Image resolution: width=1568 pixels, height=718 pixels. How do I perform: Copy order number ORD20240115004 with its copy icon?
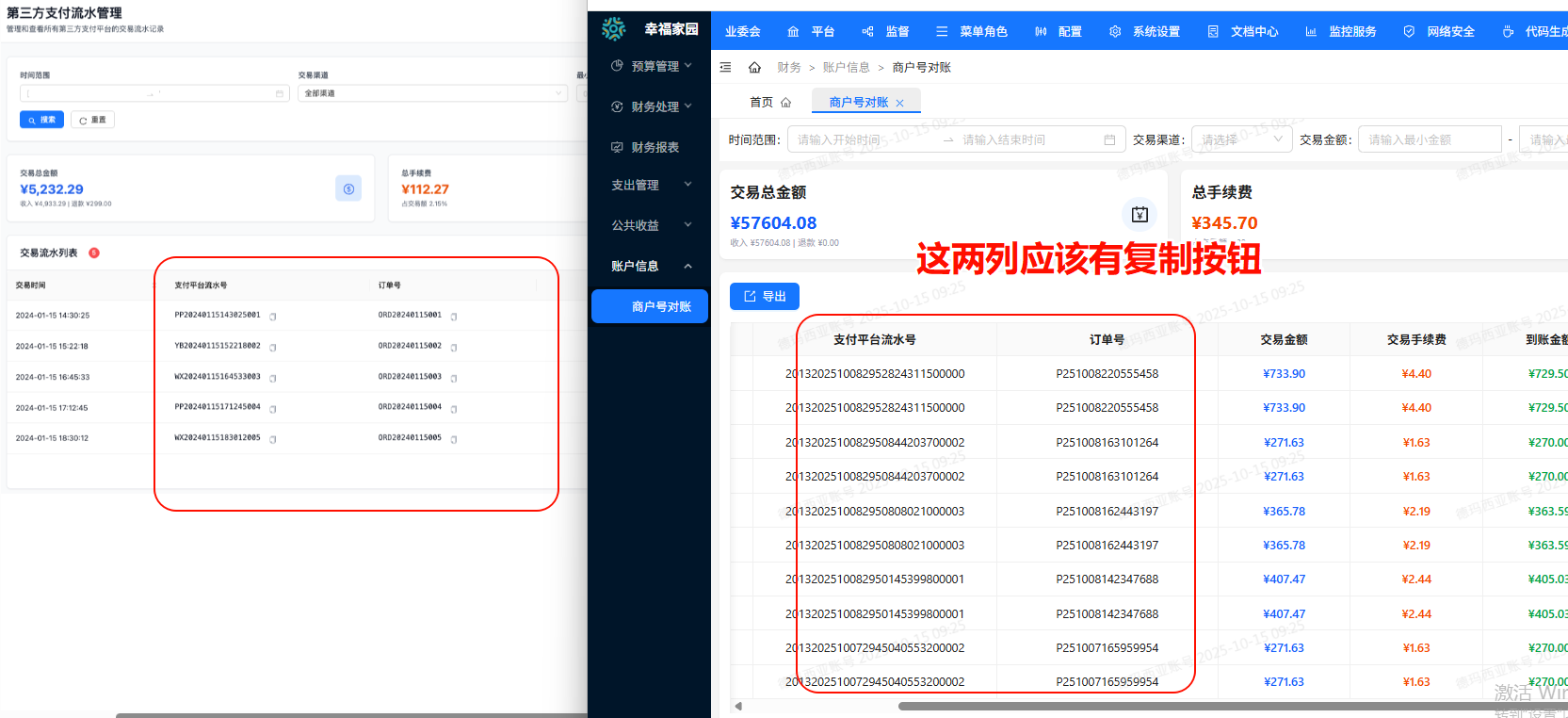pyautogui.click(x=454, y=410)
